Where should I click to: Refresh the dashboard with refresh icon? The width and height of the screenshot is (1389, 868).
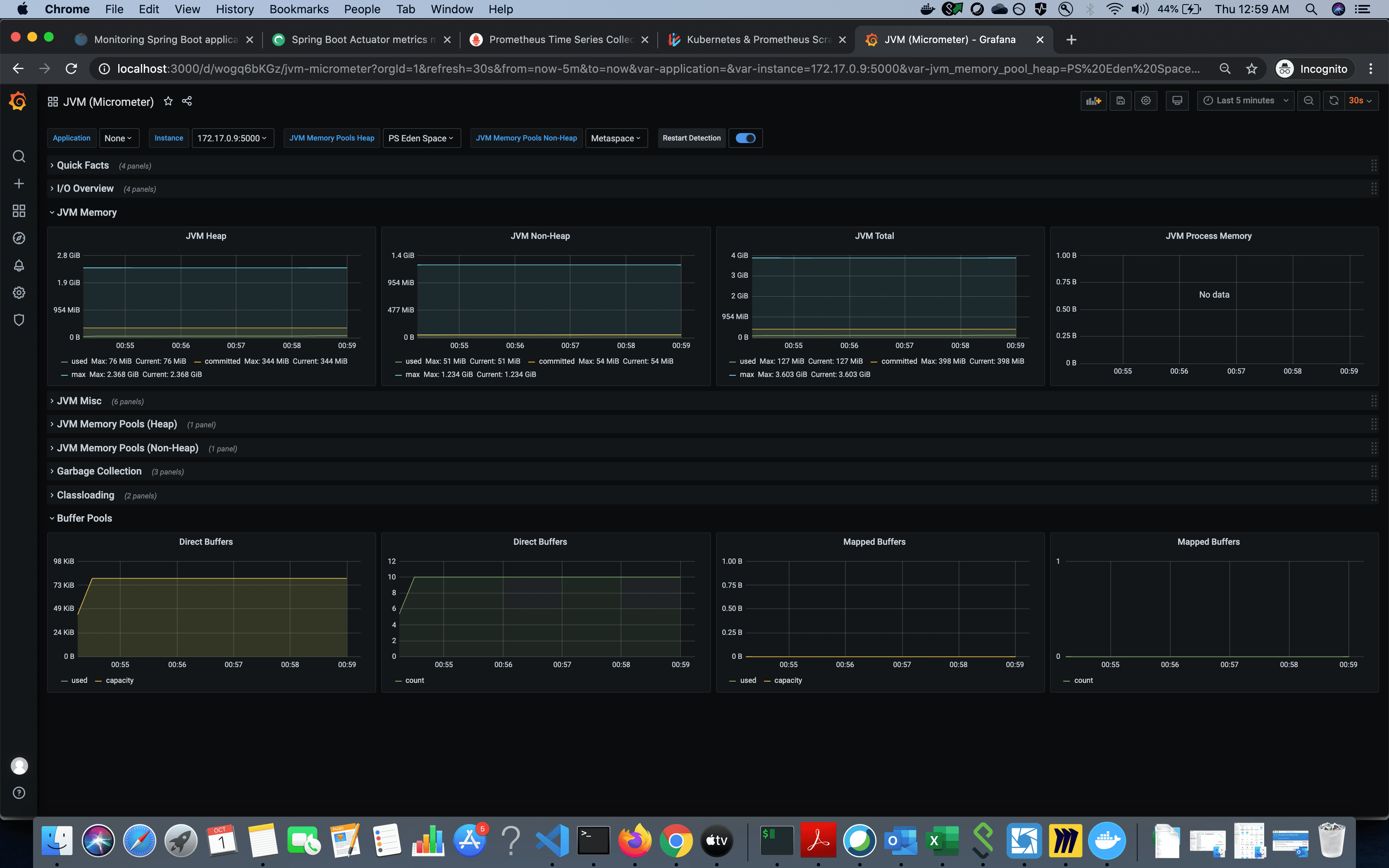click(x=1334, y=100)
